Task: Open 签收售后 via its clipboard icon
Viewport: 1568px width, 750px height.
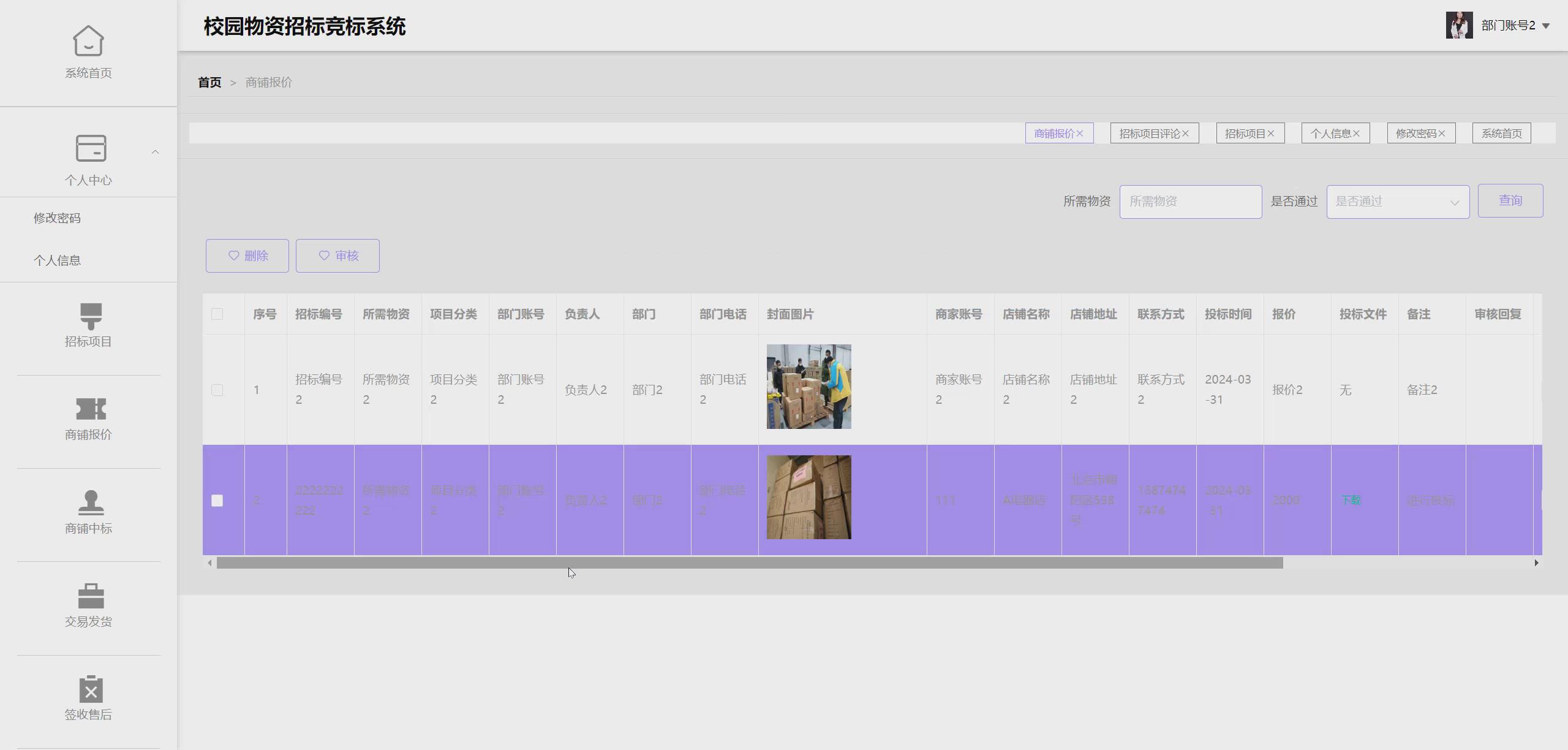Action: click(x=91, y=689)
